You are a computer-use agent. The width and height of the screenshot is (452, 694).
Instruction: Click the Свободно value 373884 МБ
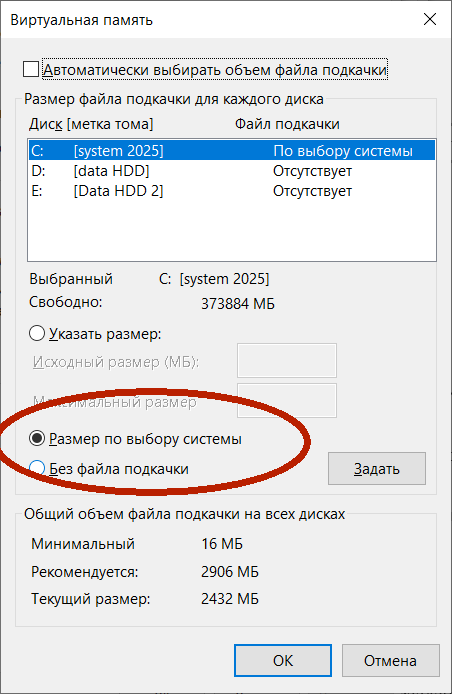[x=238, y=304]
